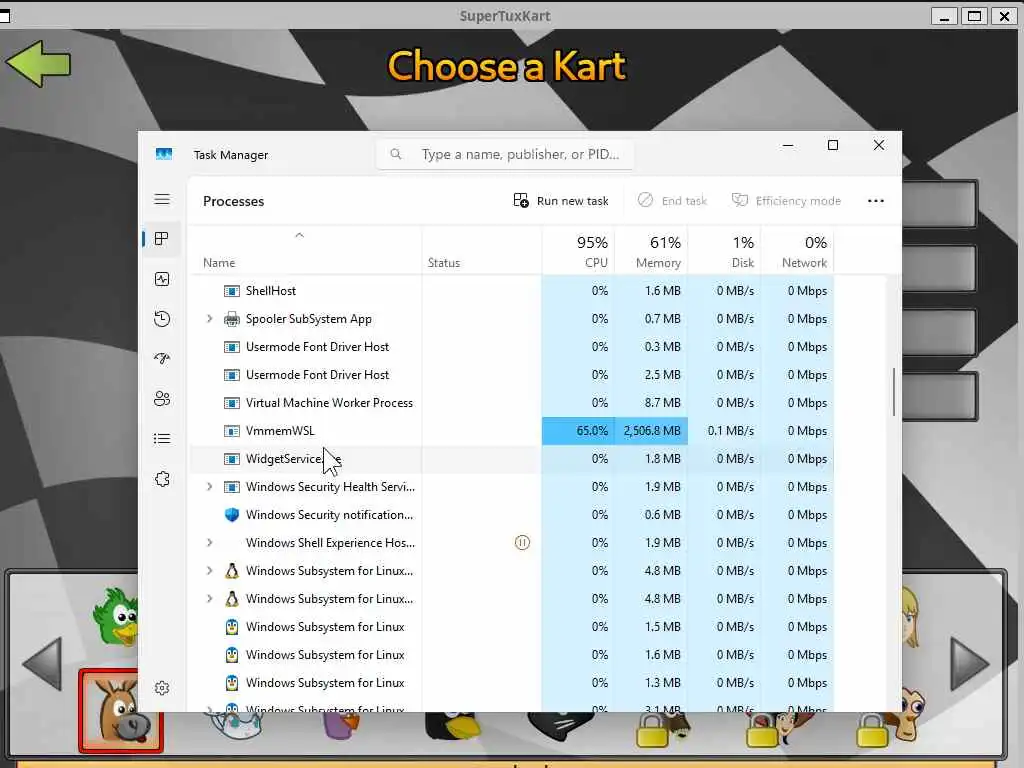
Task: Sort by Disk column header
Action: coord(725,252)
